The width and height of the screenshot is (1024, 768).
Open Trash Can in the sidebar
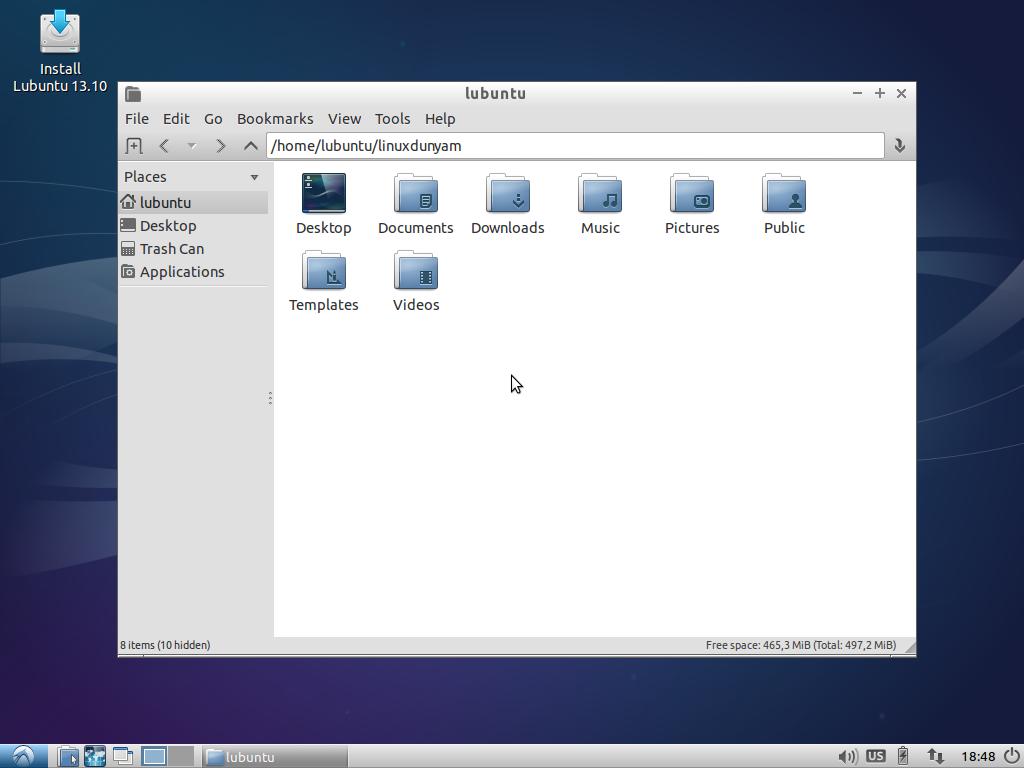point(171,249)
